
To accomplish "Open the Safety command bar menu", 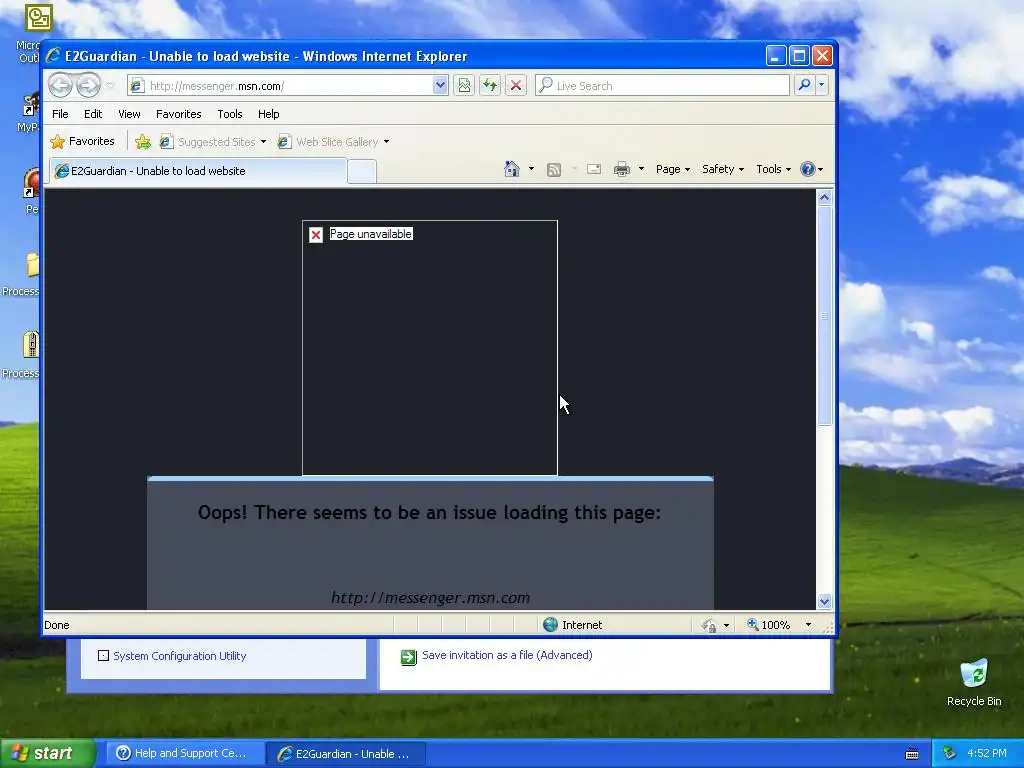I will [x=723, y=169].
